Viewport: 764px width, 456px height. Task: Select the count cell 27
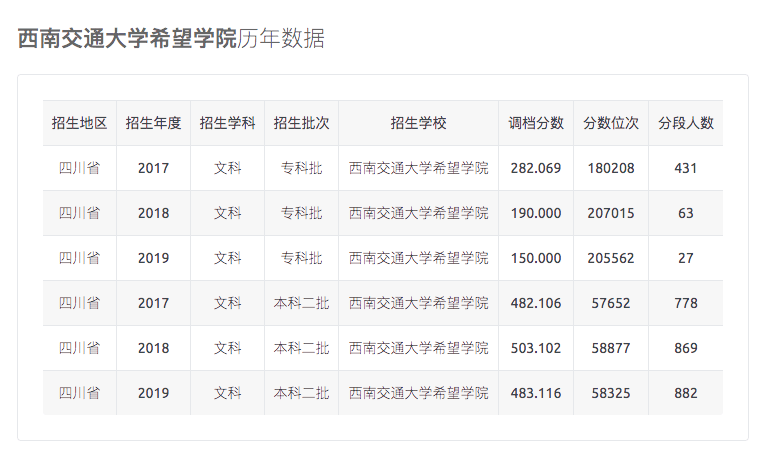(686, 258)
